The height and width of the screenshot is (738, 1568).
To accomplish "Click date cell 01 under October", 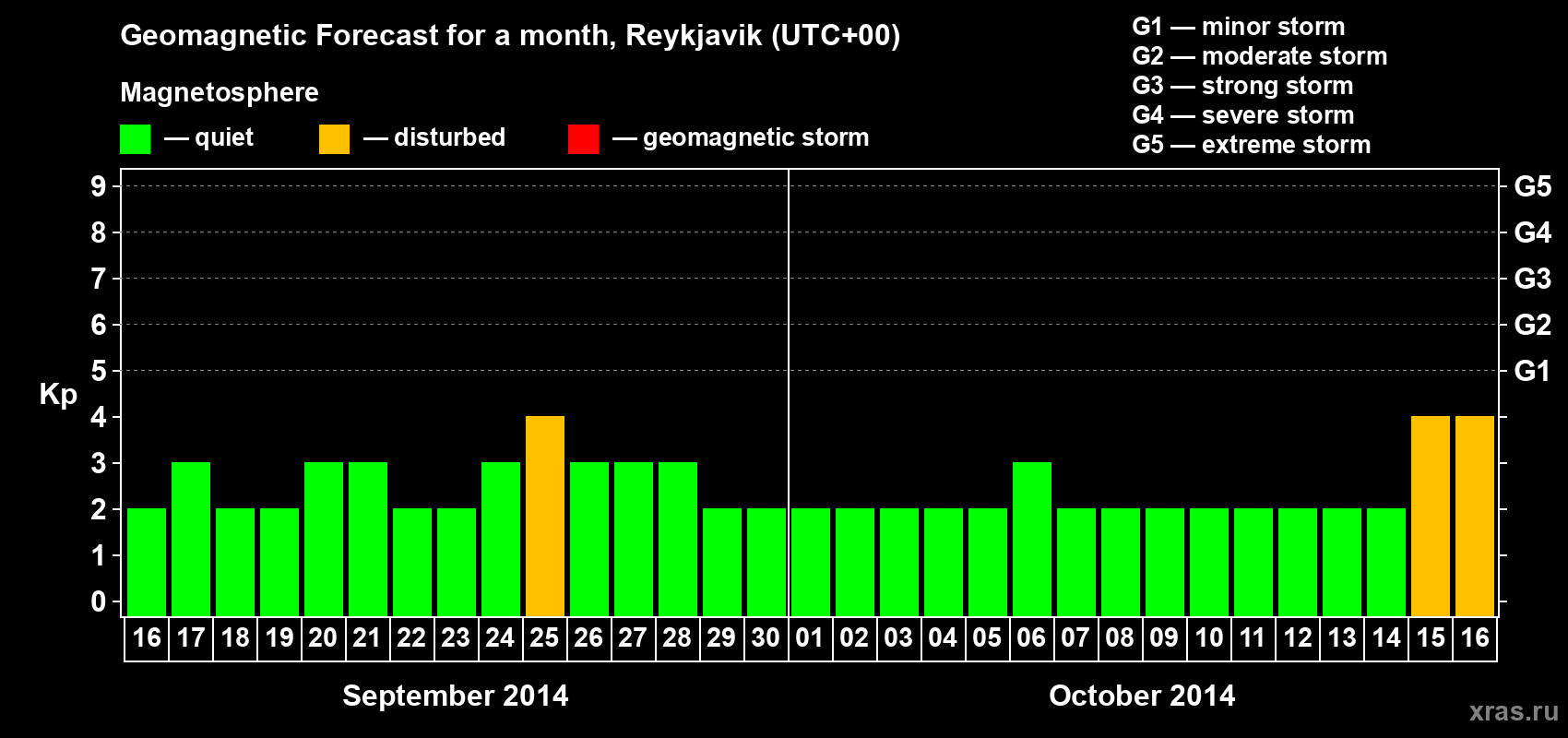I will coord(811,638).
